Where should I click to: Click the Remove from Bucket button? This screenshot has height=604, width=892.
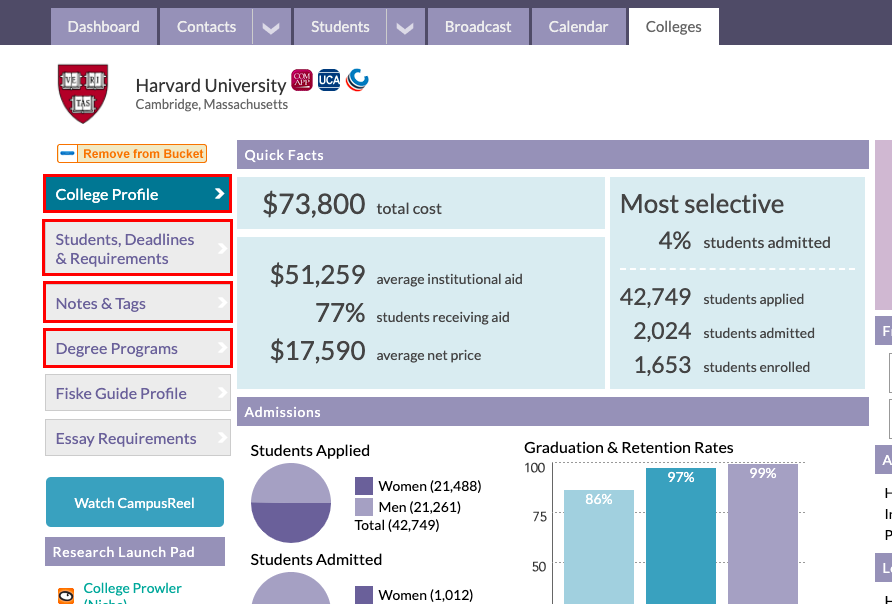coord(132,154)
